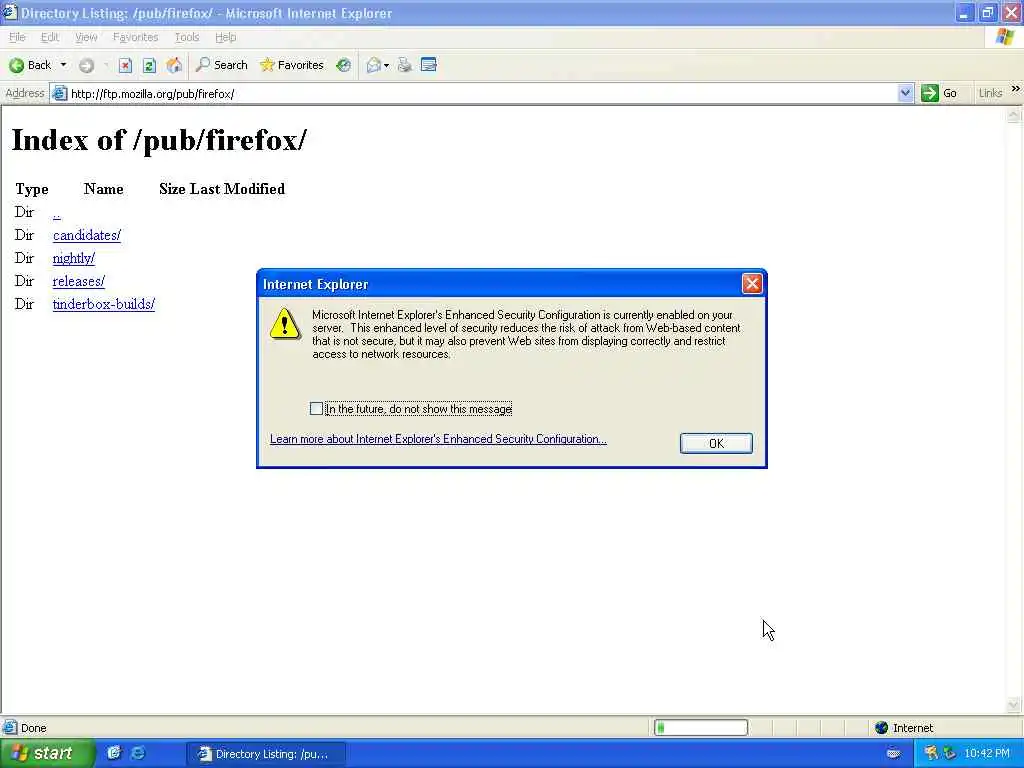Open the Favorites star button
The width and height of the screenshot is (1024, 768).
[x=291, y=65]
